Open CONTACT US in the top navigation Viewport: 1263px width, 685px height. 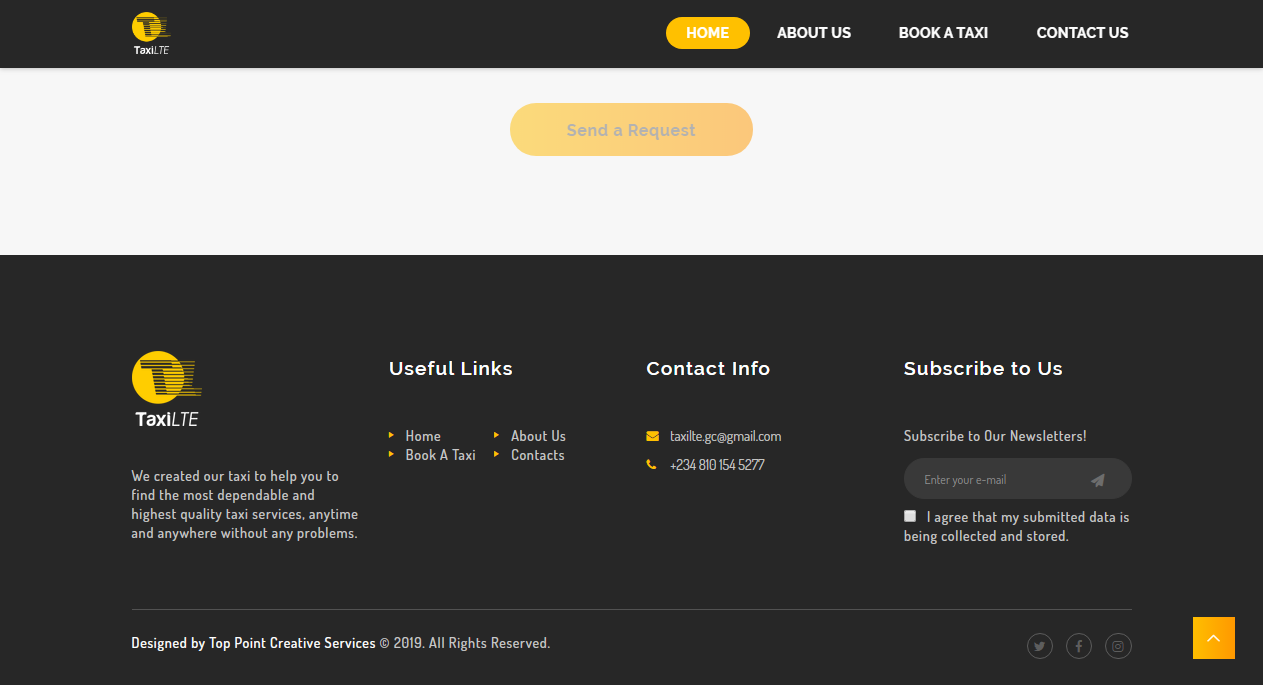coord(1082,33)
